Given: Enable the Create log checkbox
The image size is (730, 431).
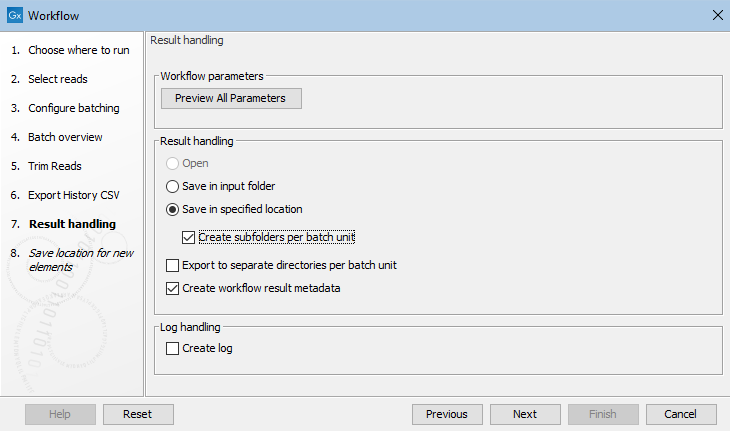Looking at the screenshot, I should 173,348.
